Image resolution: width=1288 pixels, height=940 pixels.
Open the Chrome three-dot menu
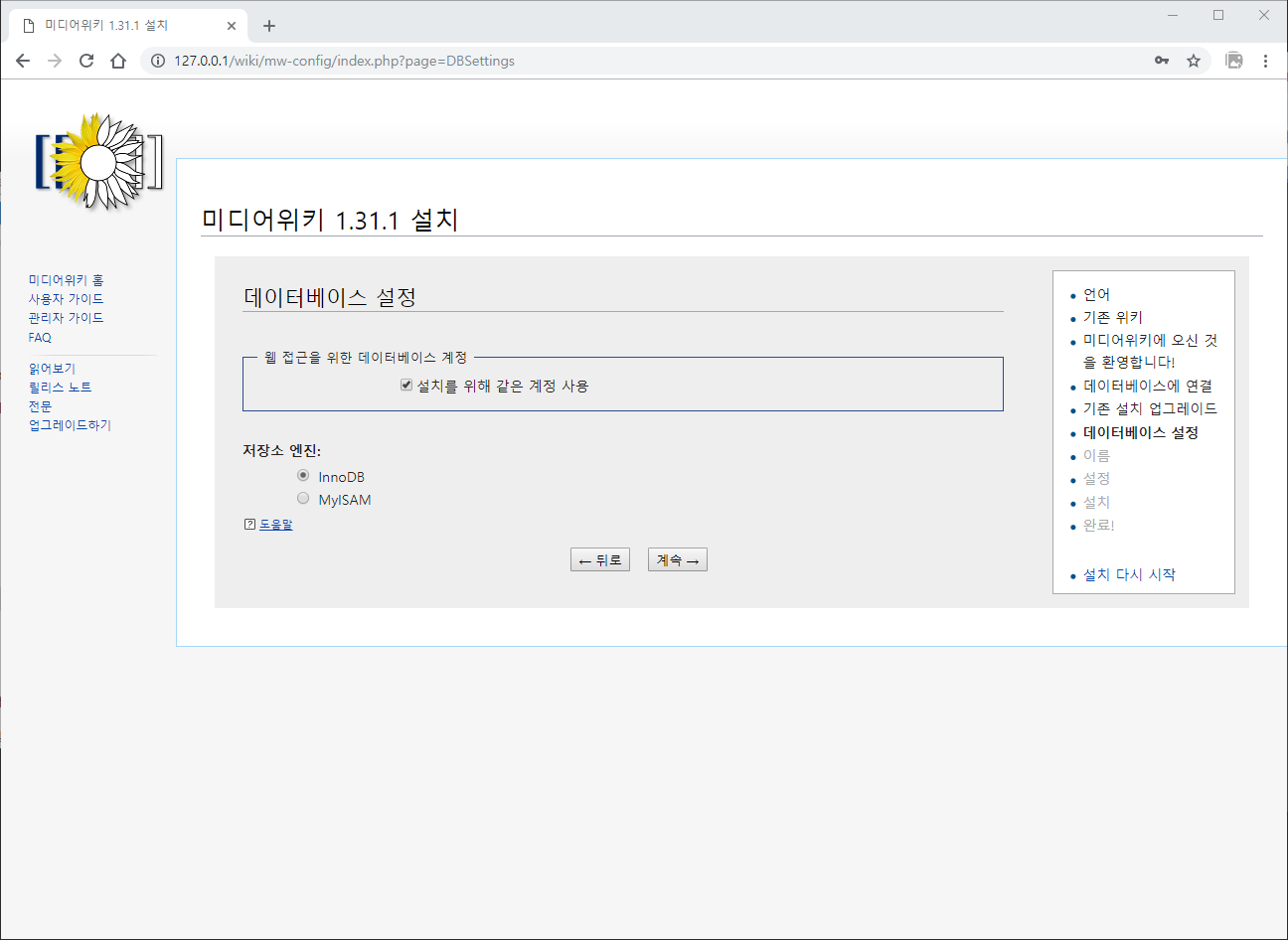click(1265, 61)
